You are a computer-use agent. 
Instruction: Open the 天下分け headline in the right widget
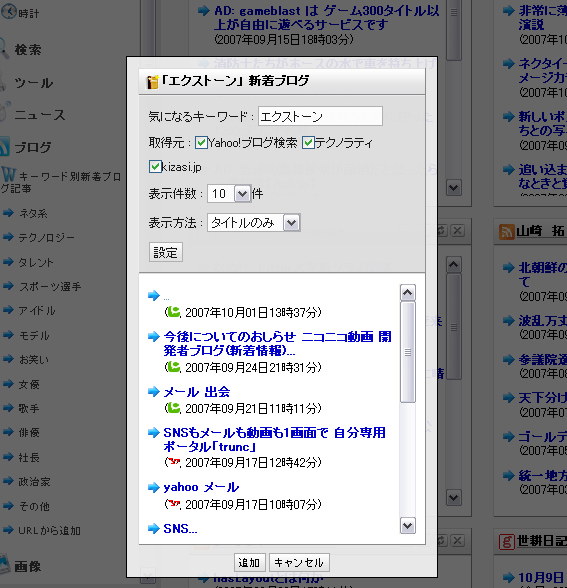pyautogui.click(x=543, y=398)
